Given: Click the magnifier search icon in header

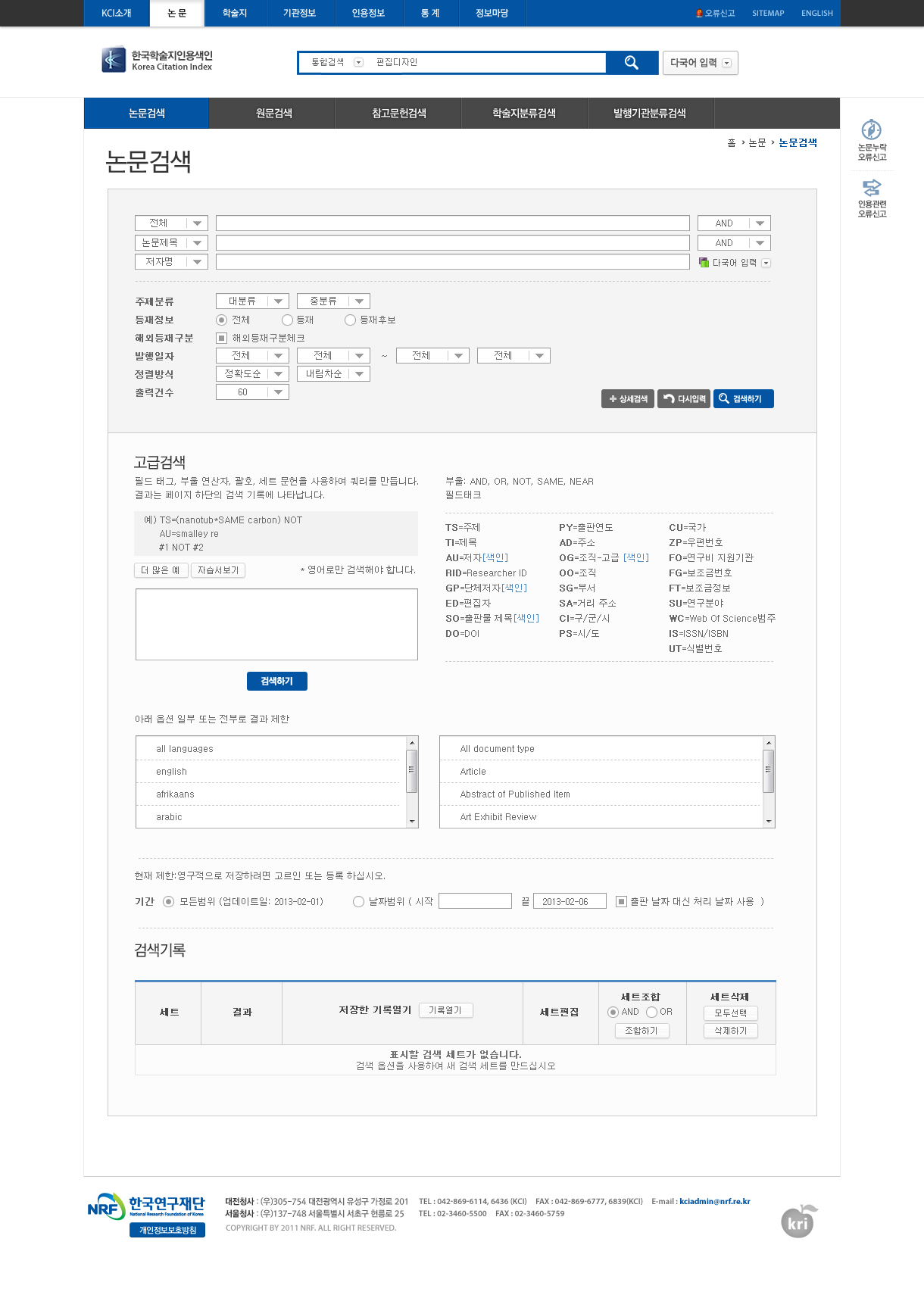Looking at the screenshot, I should (x=632, y=63).
